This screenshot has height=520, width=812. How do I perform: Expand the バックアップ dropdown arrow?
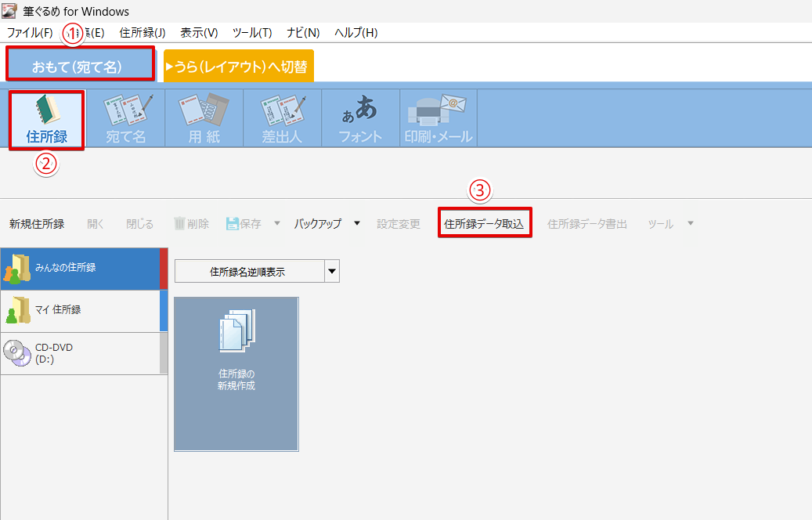tap(357, 223)
